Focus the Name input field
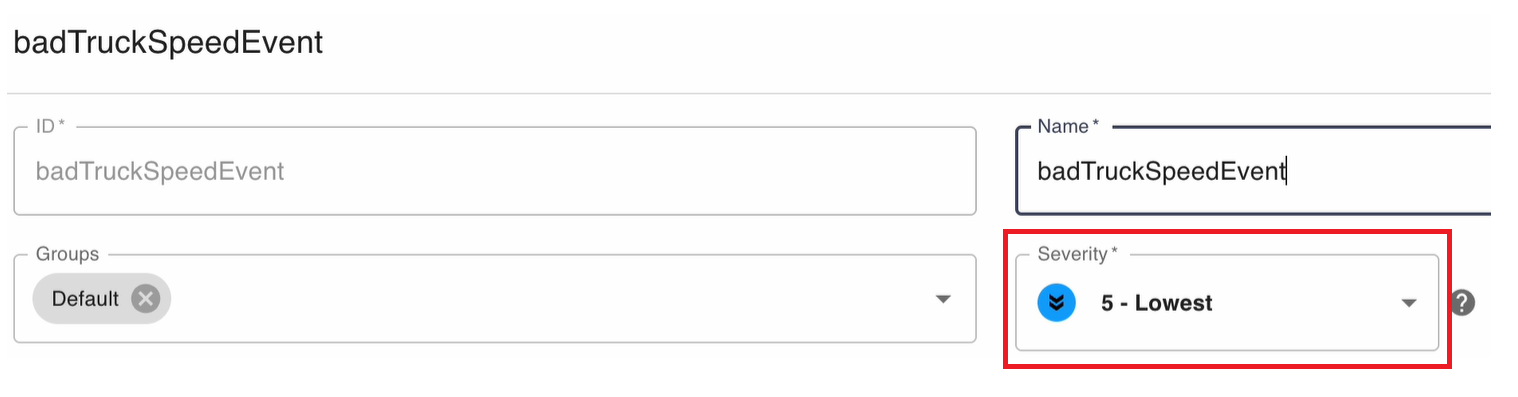1518x397 pixels. click(x=1253, y=171)
